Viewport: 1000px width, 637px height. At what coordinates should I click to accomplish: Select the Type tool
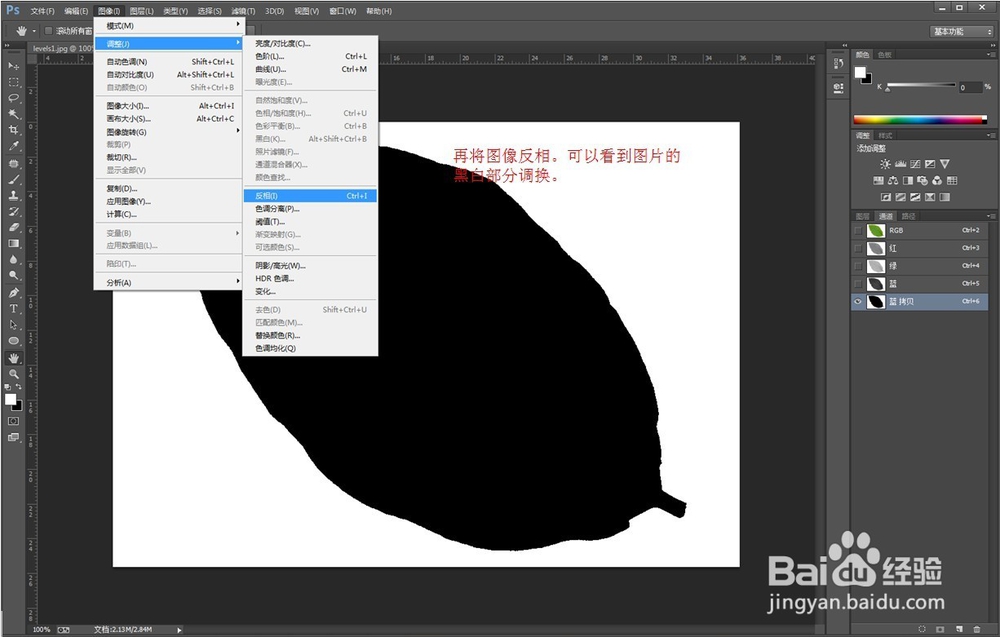pos(13,309)
